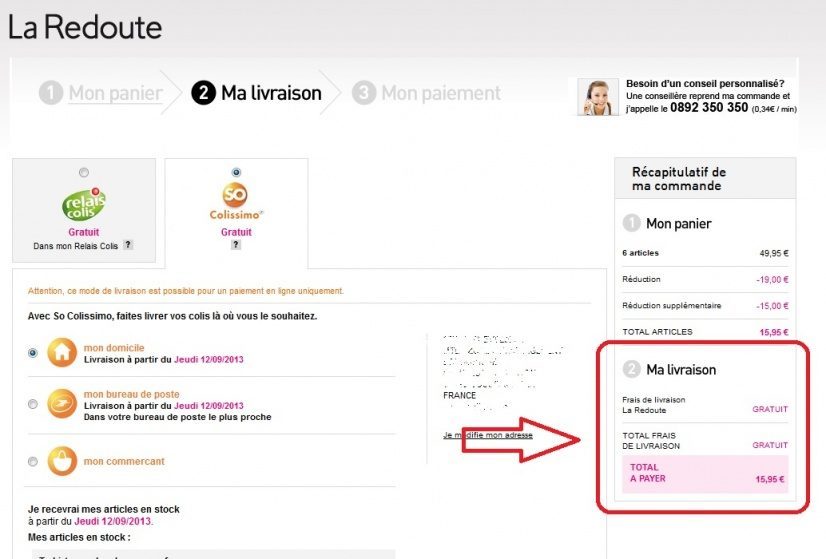Choose mon bureau de poste radio option

pyautogui.click(x=33, y=404)
